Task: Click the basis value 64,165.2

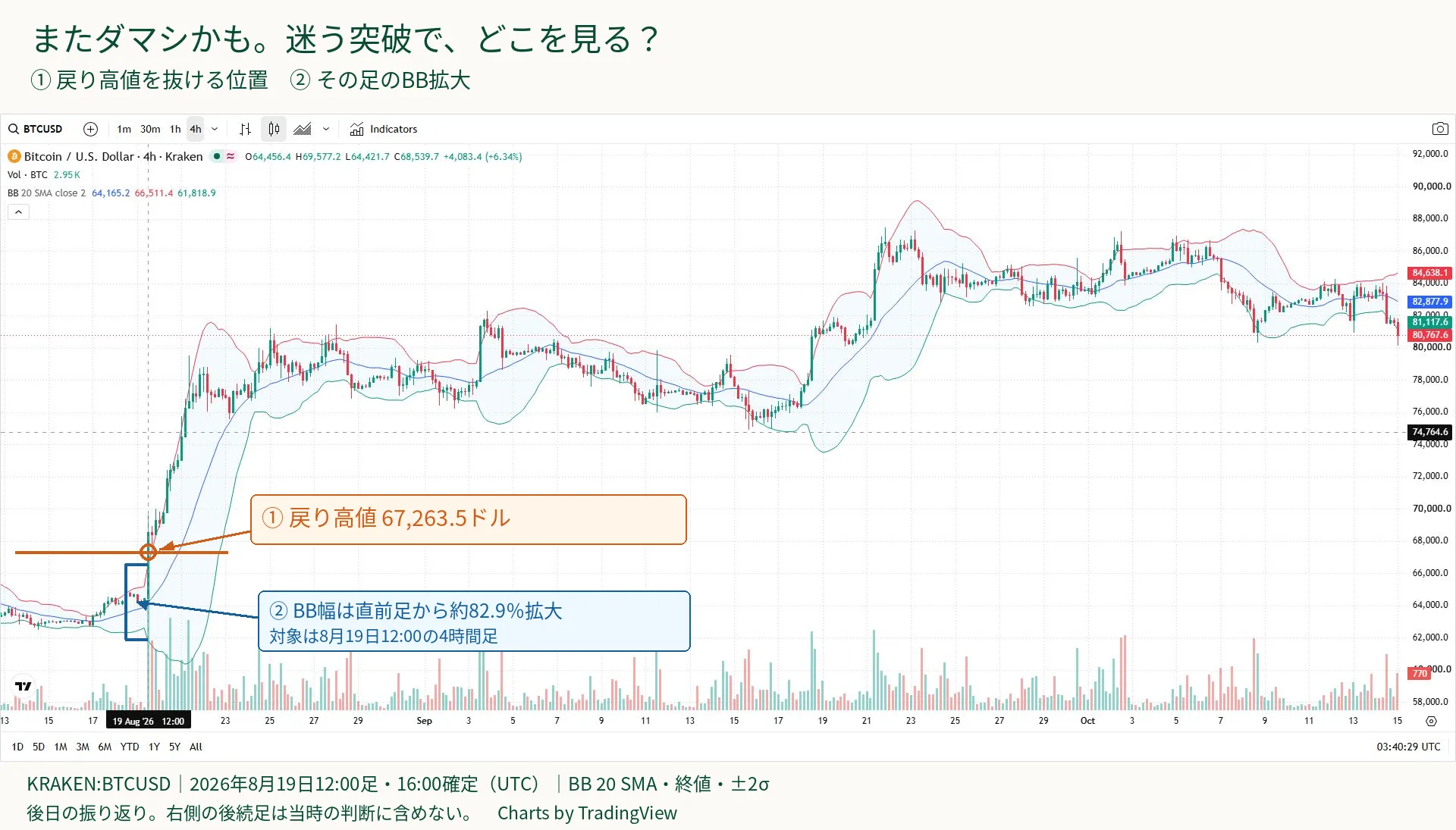Action: 111,193
